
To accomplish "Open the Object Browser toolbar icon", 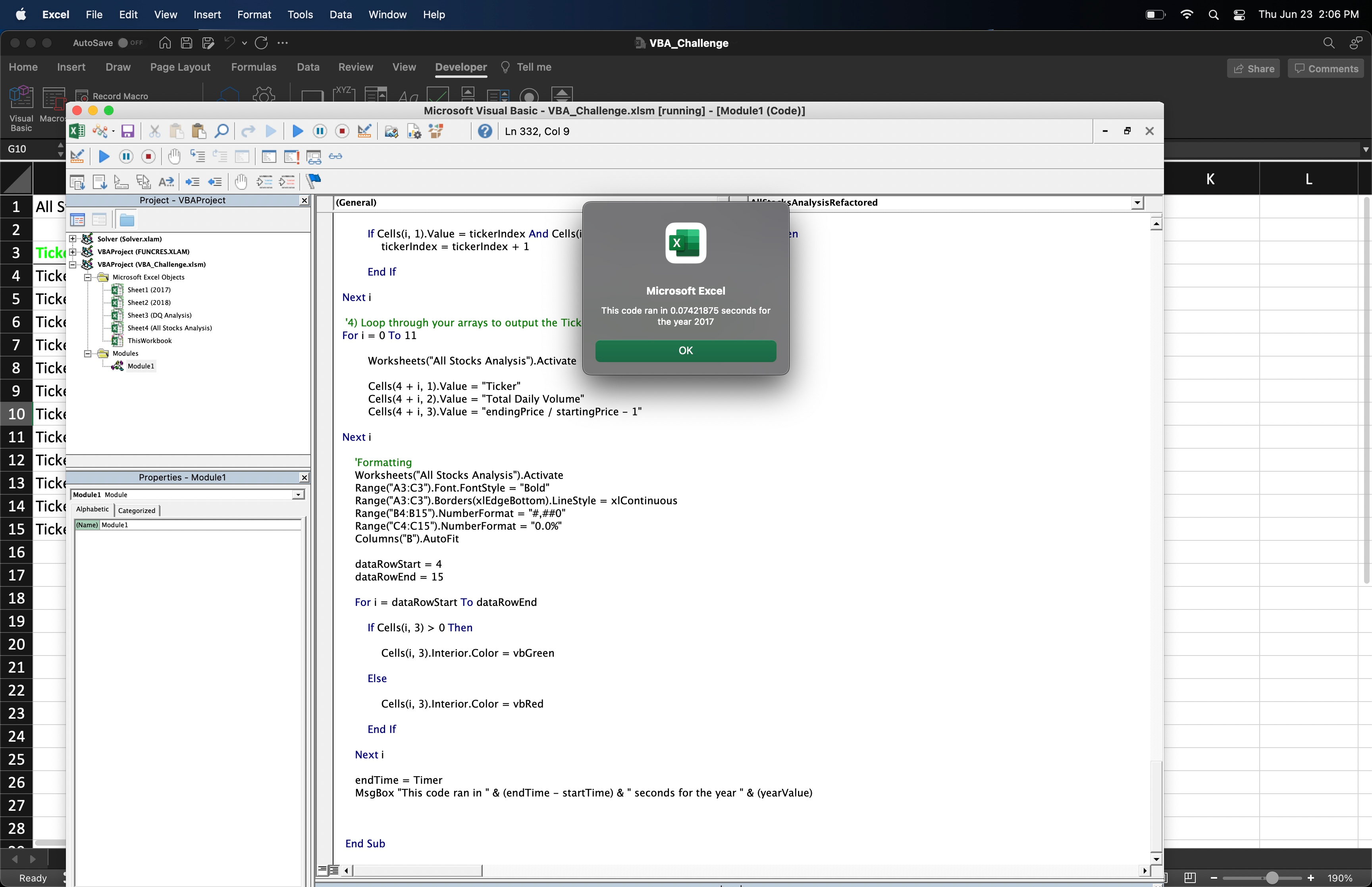I will (x=436, y=131).
